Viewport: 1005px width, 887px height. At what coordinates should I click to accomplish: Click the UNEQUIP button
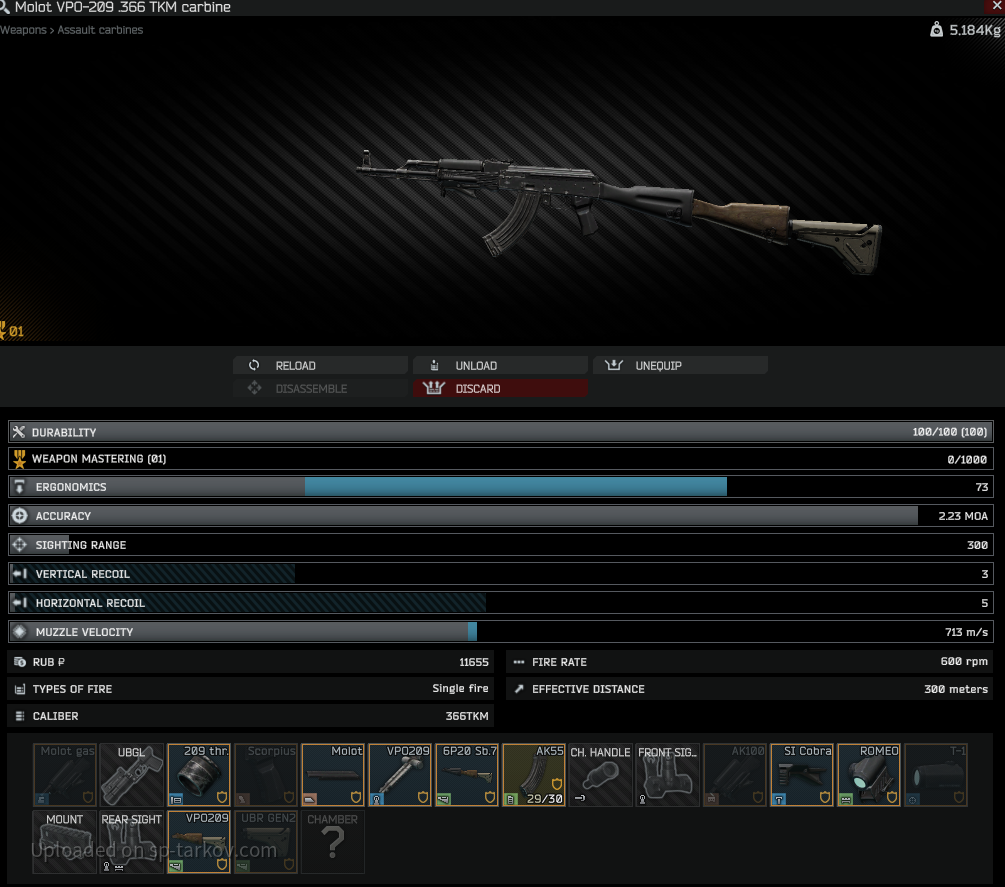[x=680, y=365]
